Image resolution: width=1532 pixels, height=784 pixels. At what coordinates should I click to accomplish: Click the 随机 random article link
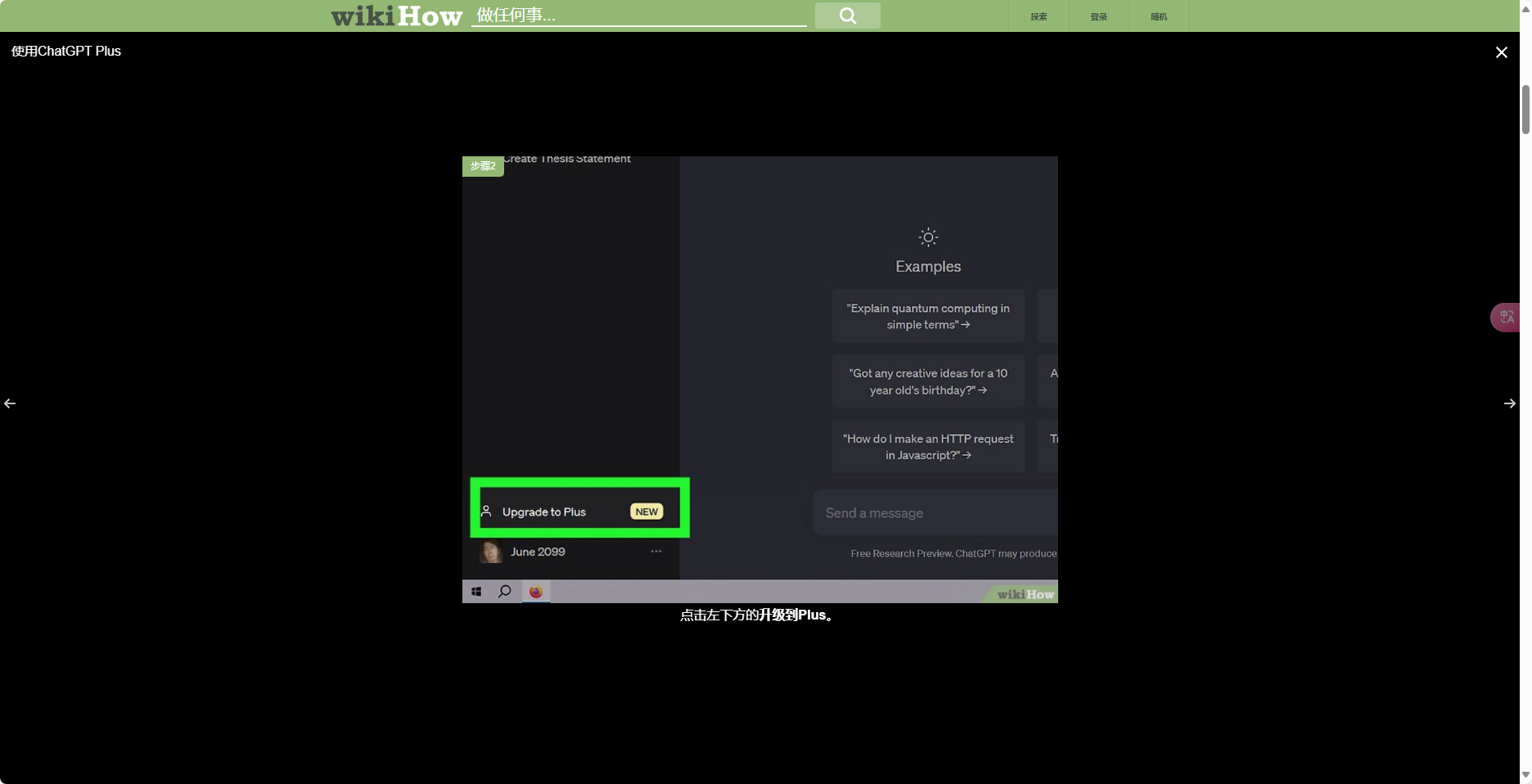(x=1158, y=16)
